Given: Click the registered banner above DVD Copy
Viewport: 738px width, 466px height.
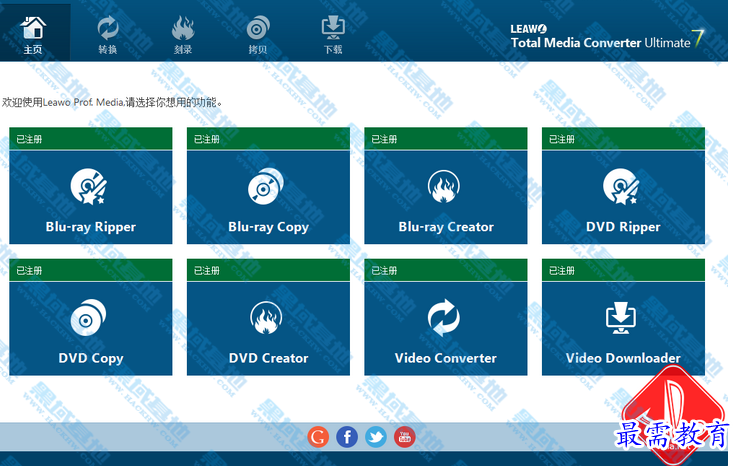Looking at the screenshot, I should [91, 270].
